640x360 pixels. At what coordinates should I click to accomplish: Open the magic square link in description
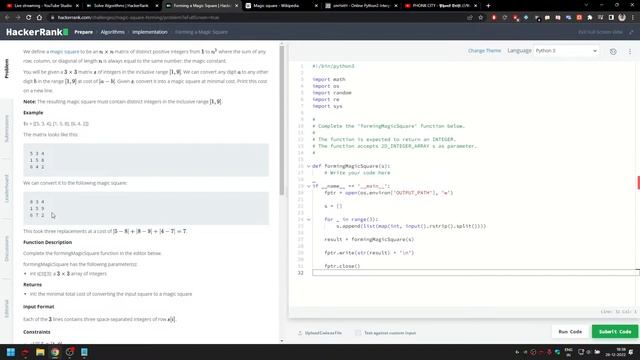64,52
